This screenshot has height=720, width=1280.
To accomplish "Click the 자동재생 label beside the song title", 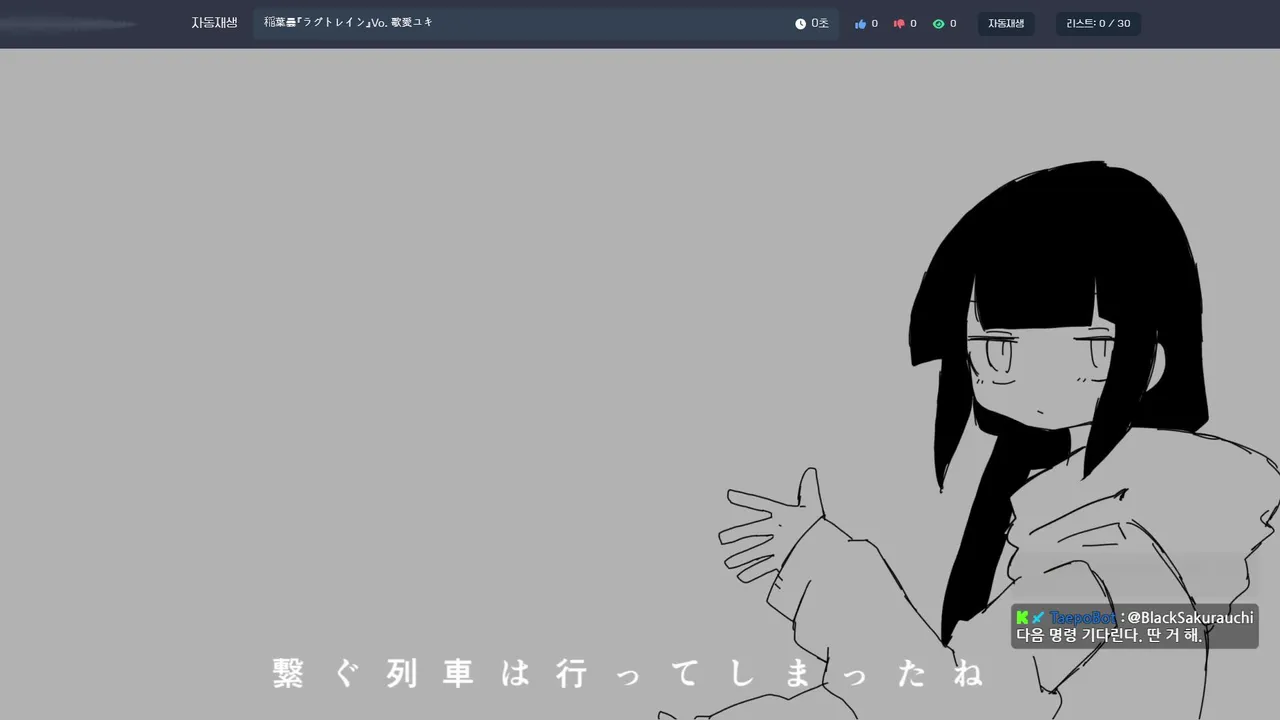I will [214, 23].
